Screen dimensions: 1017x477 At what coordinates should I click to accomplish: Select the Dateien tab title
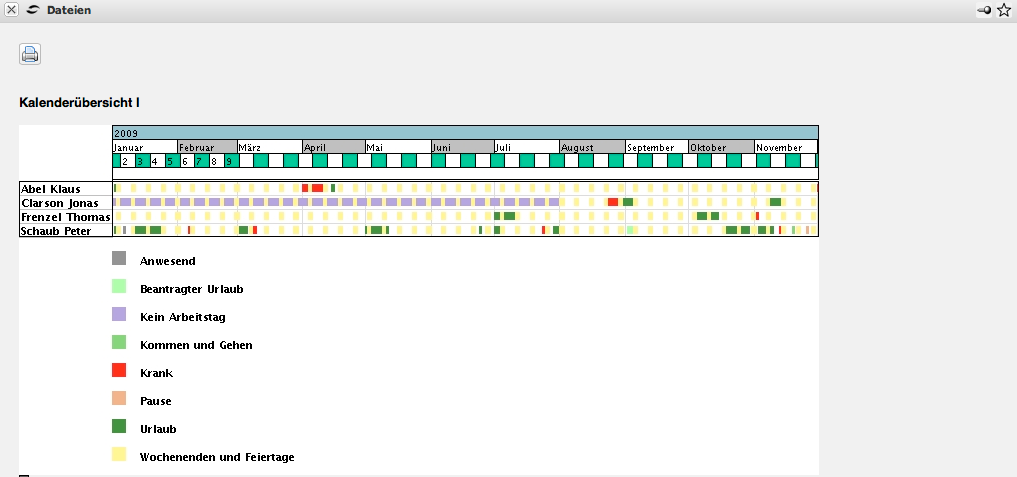coord(69,10)
